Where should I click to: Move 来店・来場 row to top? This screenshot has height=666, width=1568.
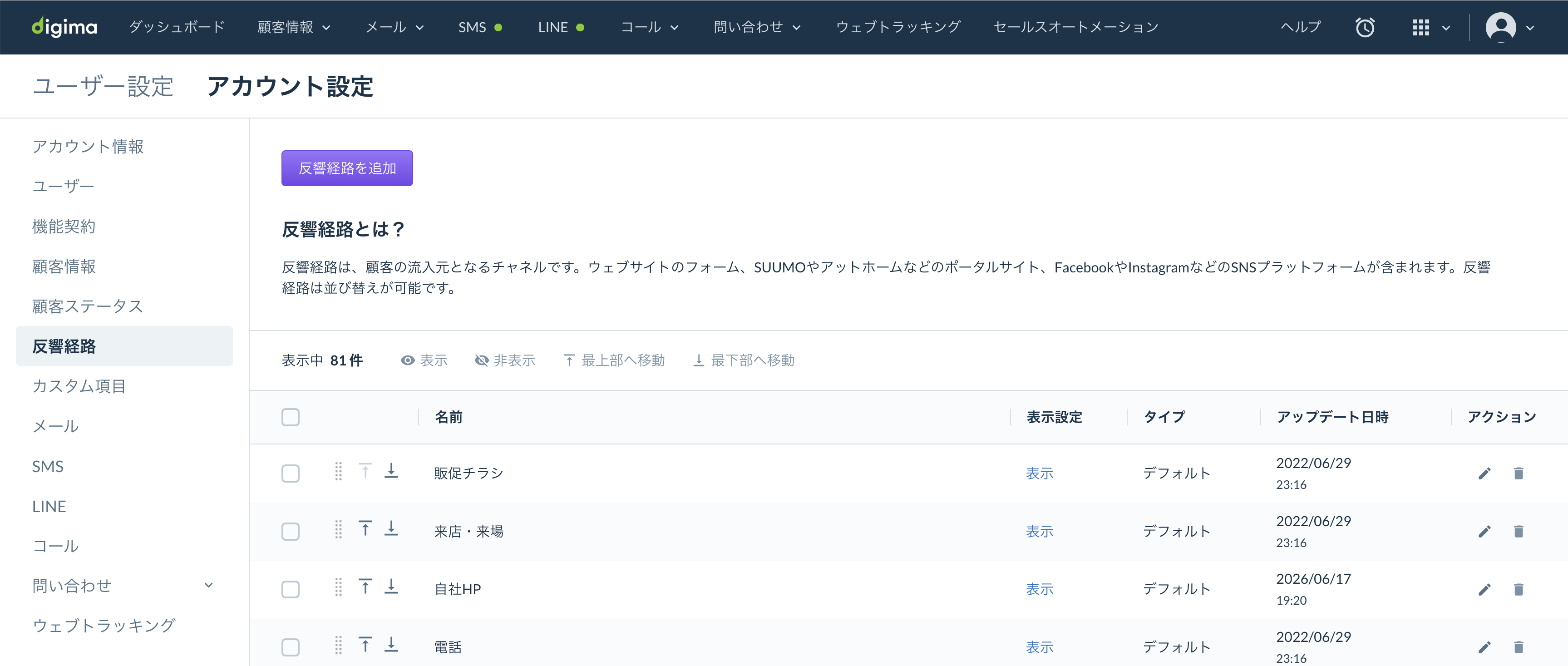365,528
